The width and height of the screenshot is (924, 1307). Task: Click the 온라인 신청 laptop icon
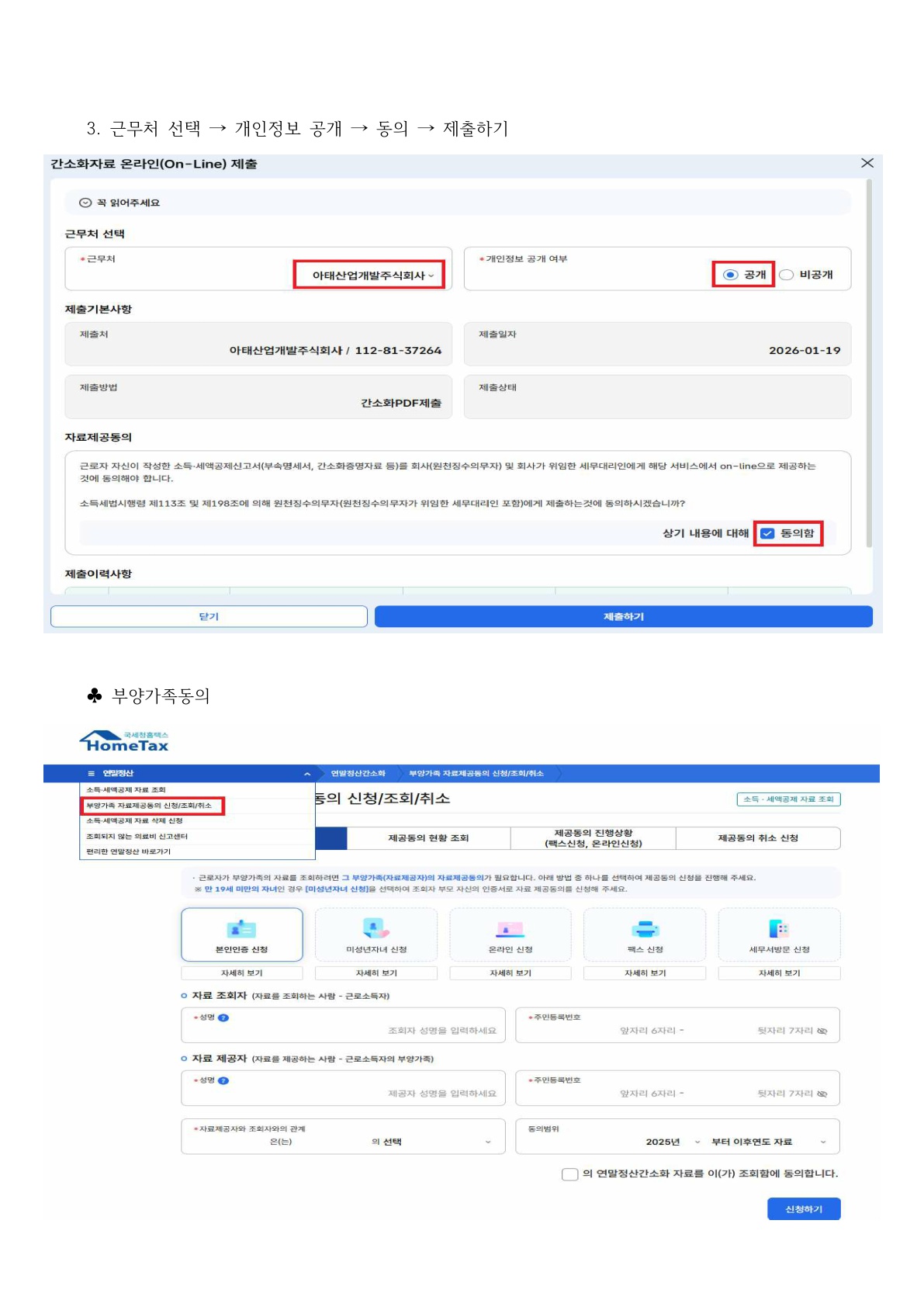pos(510,929)
